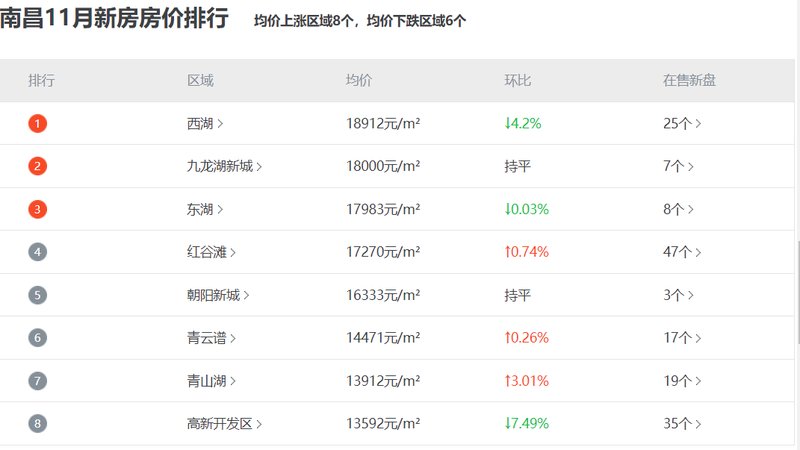View 25个 new listings for 西湖

682,123
